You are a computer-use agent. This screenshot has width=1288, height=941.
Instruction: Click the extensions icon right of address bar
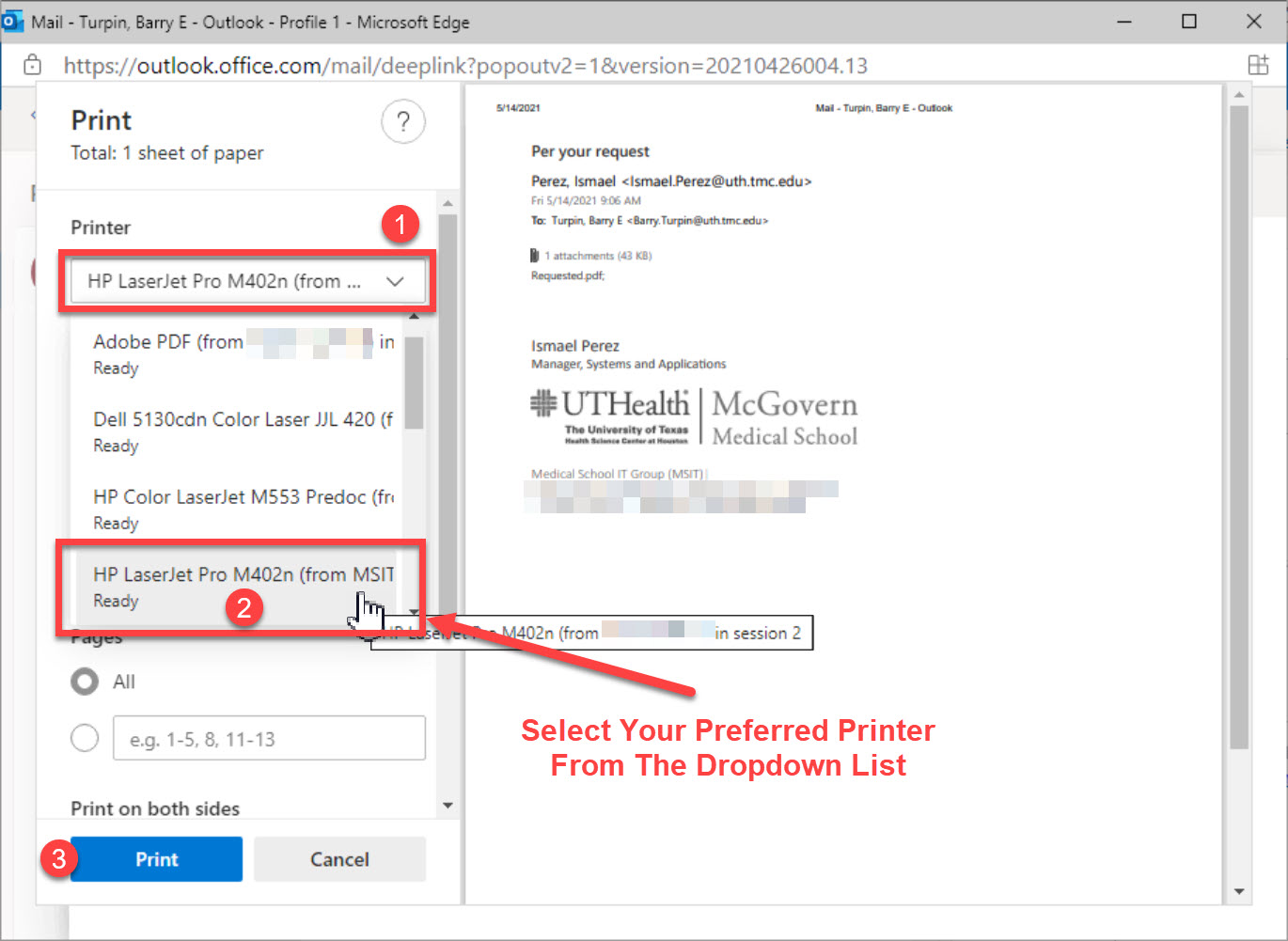1257,65
